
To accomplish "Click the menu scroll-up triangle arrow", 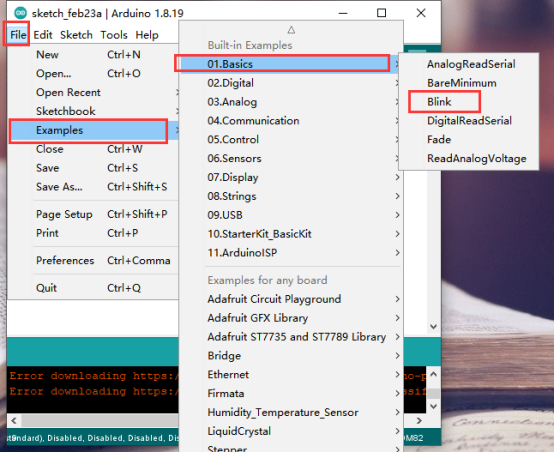I will point(291,30).
